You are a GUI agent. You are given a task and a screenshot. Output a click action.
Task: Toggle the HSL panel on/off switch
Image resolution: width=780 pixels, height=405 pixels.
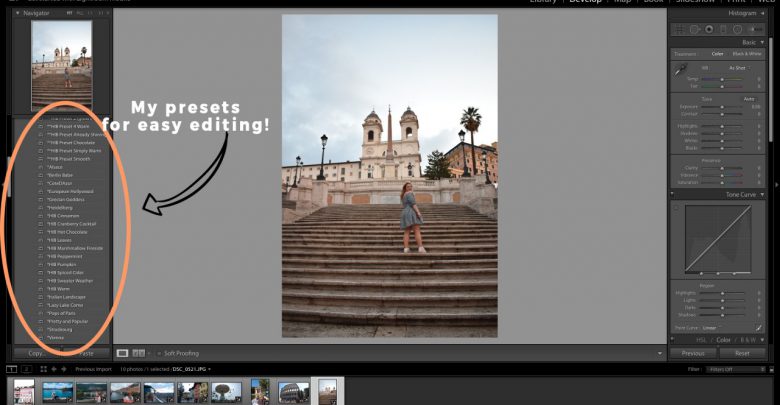pos(673,340)
